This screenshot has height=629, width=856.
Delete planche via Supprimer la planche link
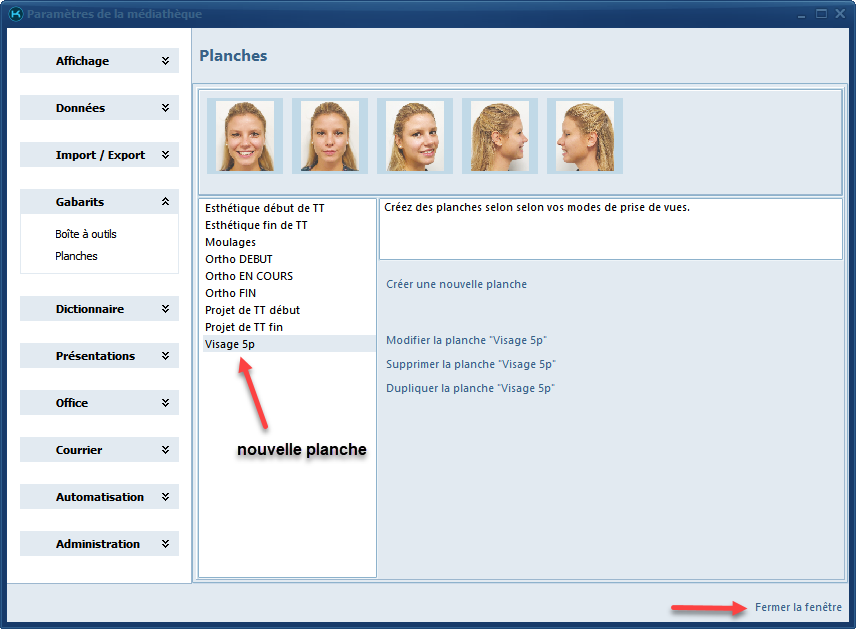coord(470,364)
